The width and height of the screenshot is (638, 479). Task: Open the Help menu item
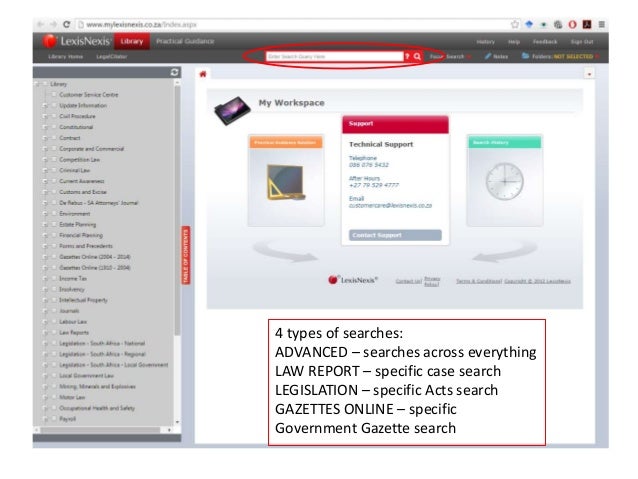[x=514, y=42]
